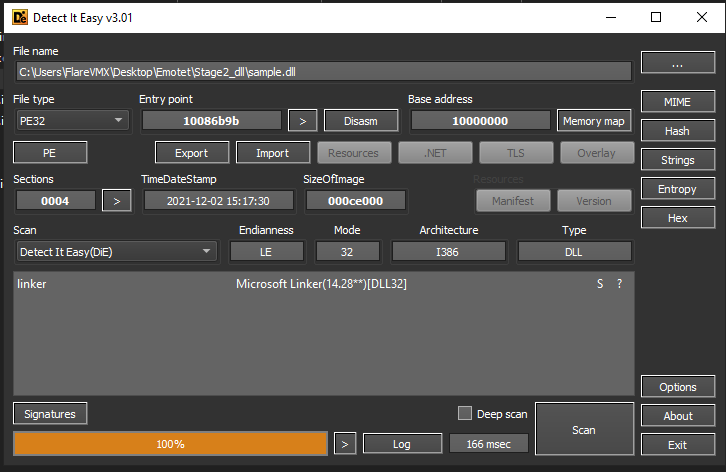
Task: Select the Microsoft Linker(14.28**)[DLL32] result
Action: tap(321, 284)
